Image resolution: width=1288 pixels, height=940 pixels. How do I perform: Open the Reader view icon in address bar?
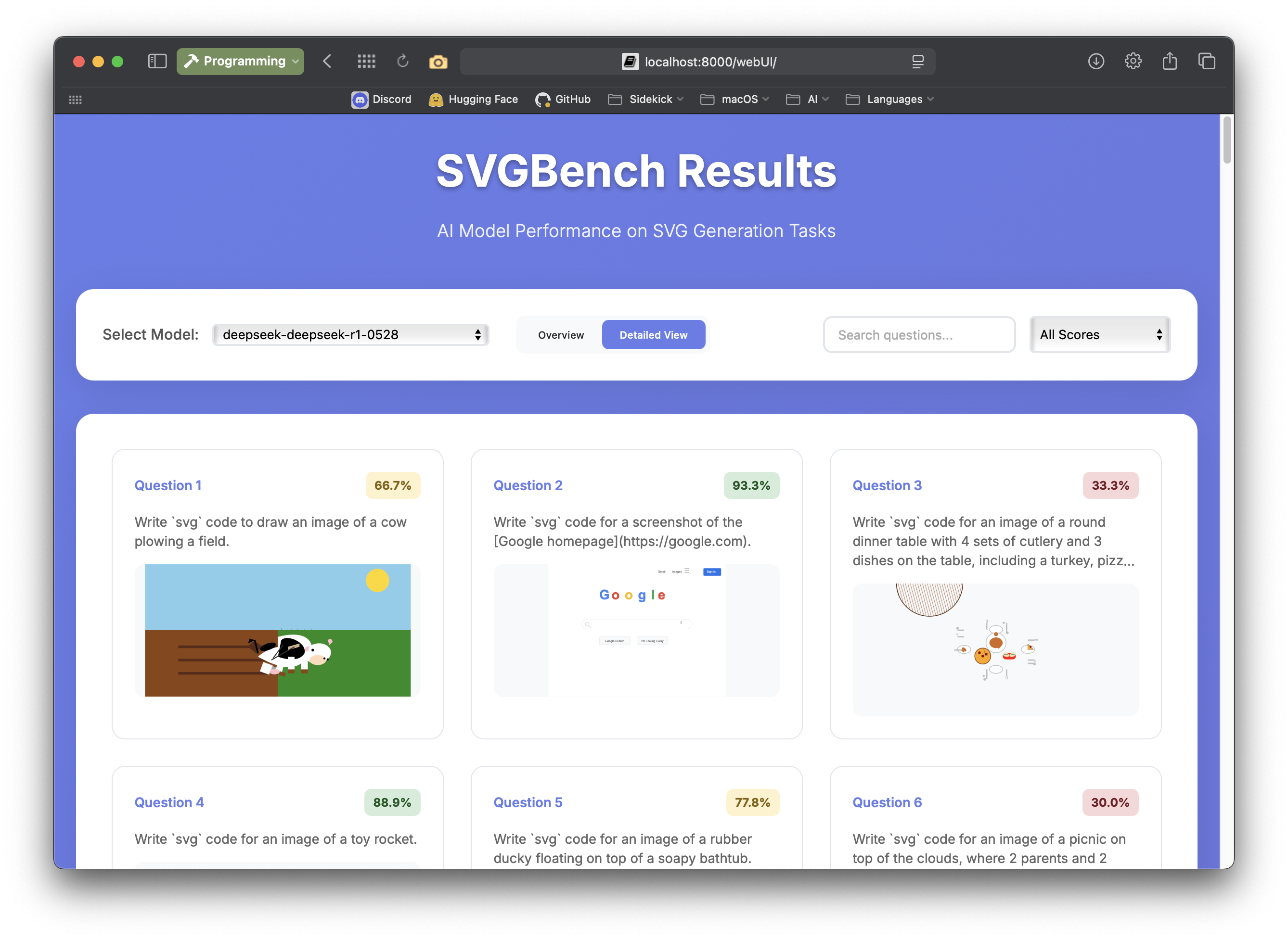tap(917, 62)
